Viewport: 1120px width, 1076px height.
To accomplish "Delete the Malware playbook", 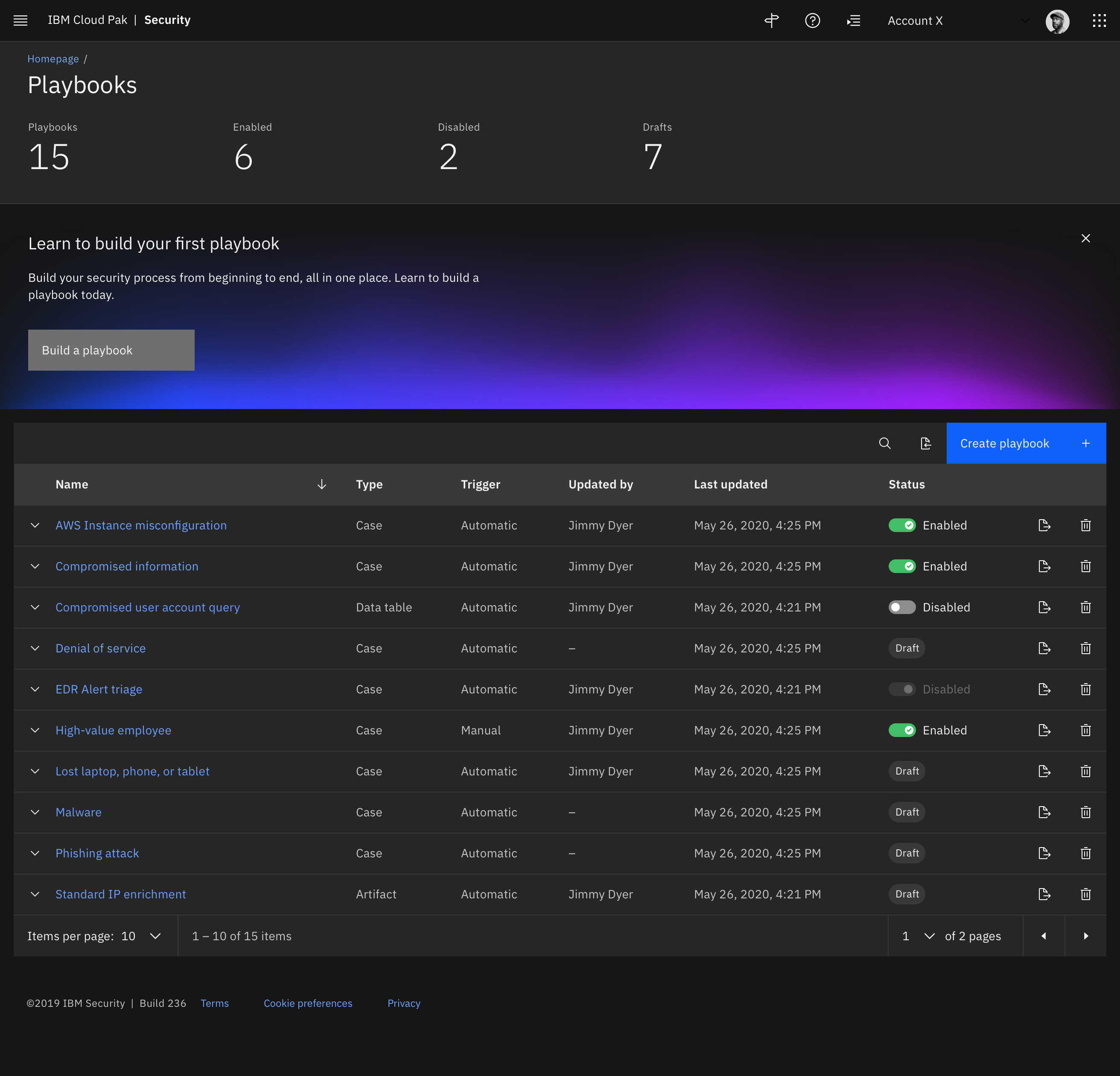I will 1086,812.
